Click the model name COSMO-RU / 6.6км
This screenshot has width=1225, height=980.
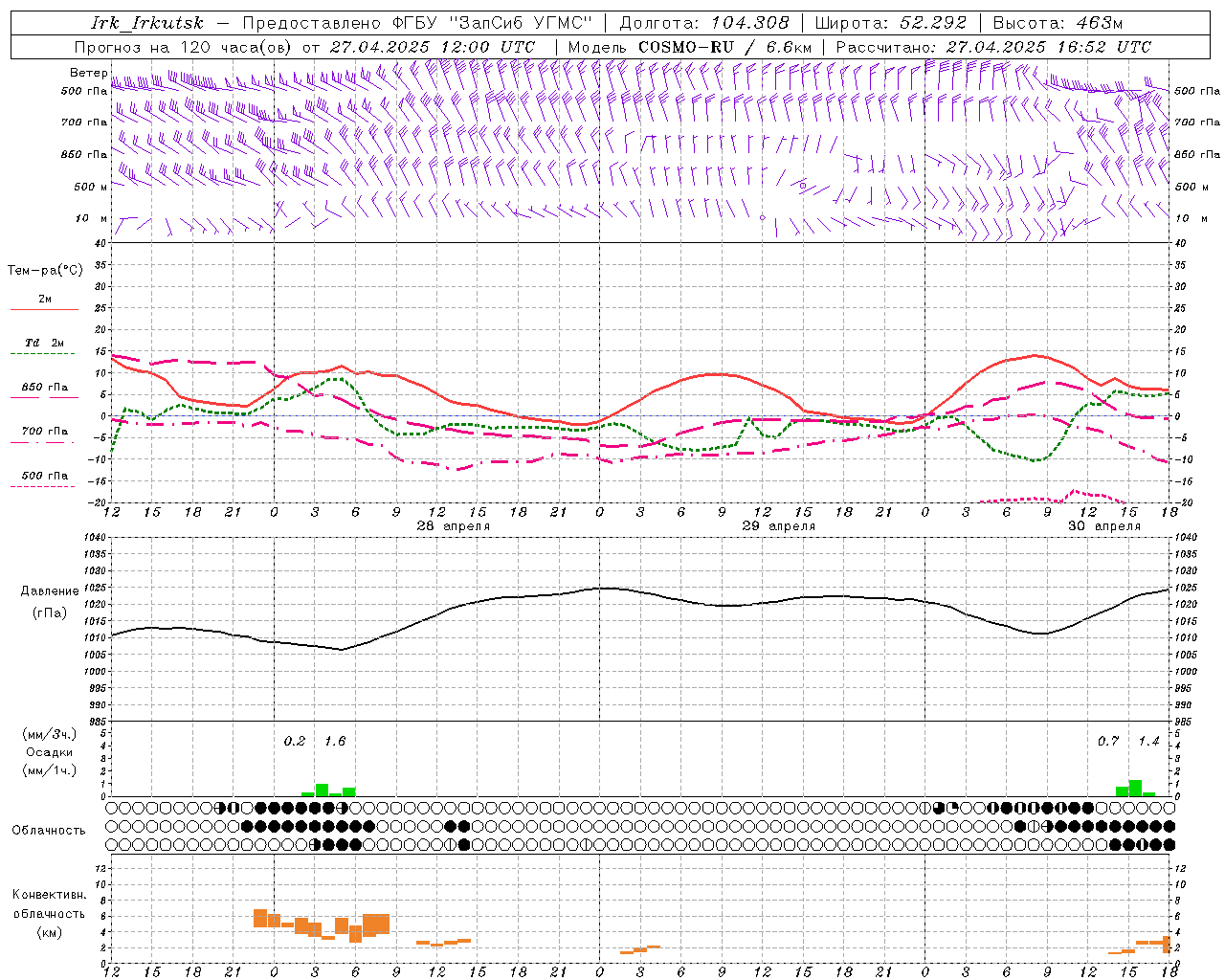[x=724, y=47]
